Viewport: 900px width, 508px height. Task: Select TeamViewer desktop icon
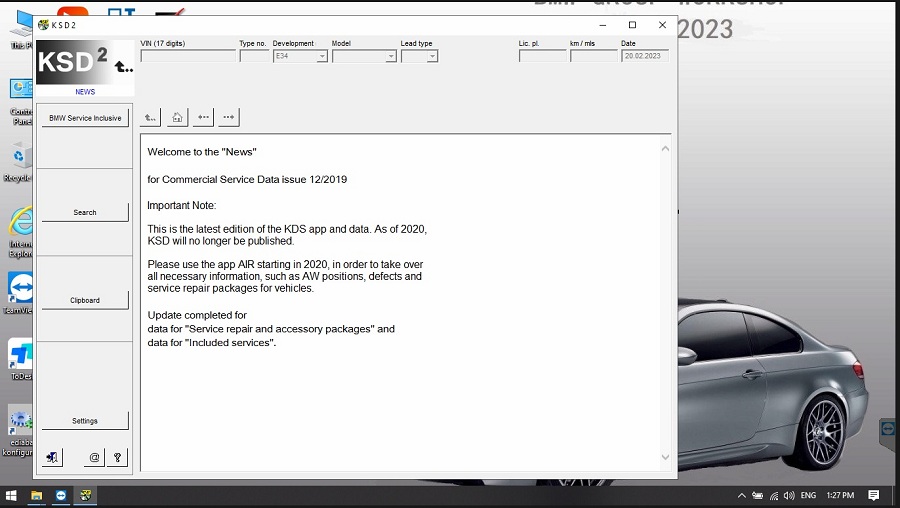pos(20,293)
